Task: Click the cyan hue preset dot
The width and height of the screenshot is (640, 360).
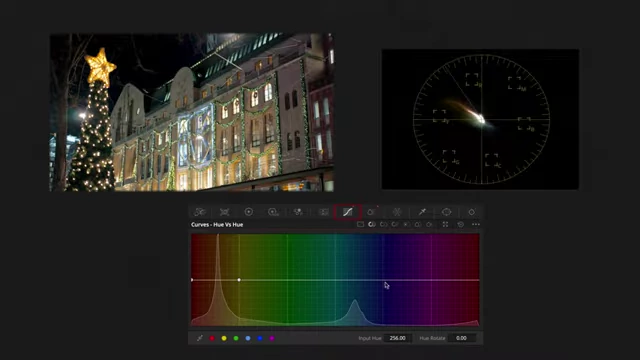Action: (248, 338)
